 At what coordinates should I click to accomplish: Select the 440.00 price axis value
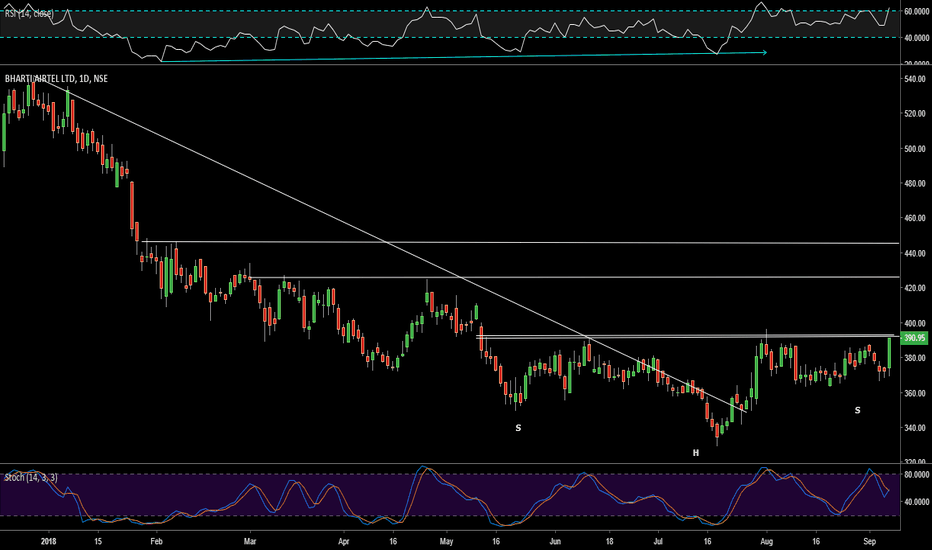(915, 253)
